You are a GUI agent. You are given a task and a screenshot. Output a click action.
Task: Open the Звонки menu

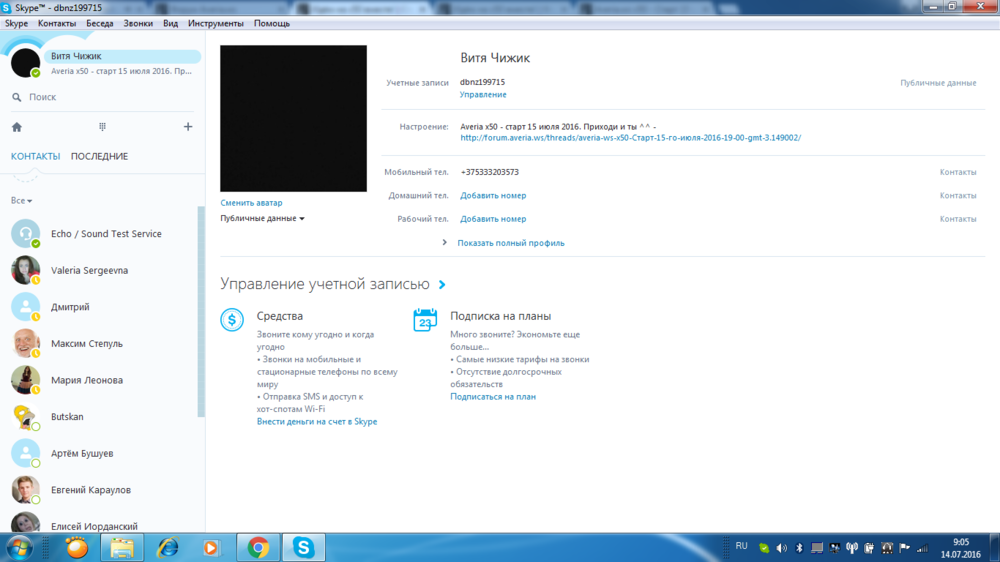point(137,23)
